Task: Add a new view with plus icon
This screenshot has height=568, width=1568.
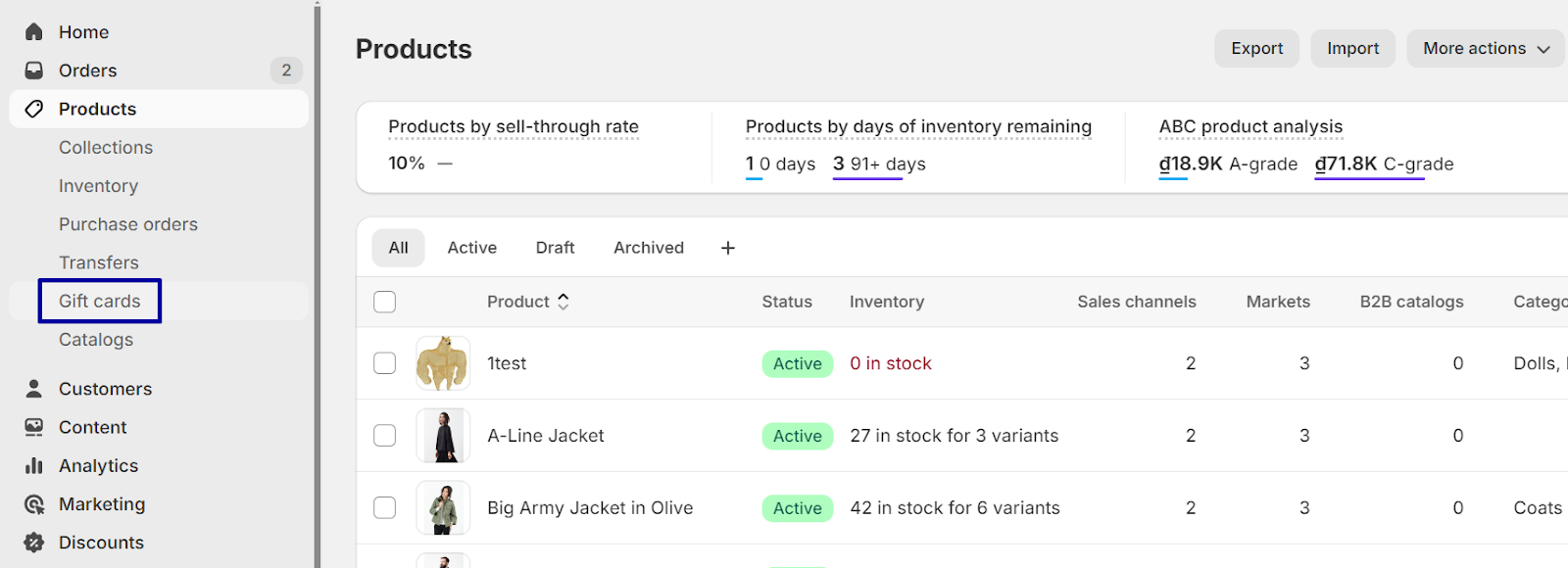Action: pyautogui.click(x=728, y=248)
